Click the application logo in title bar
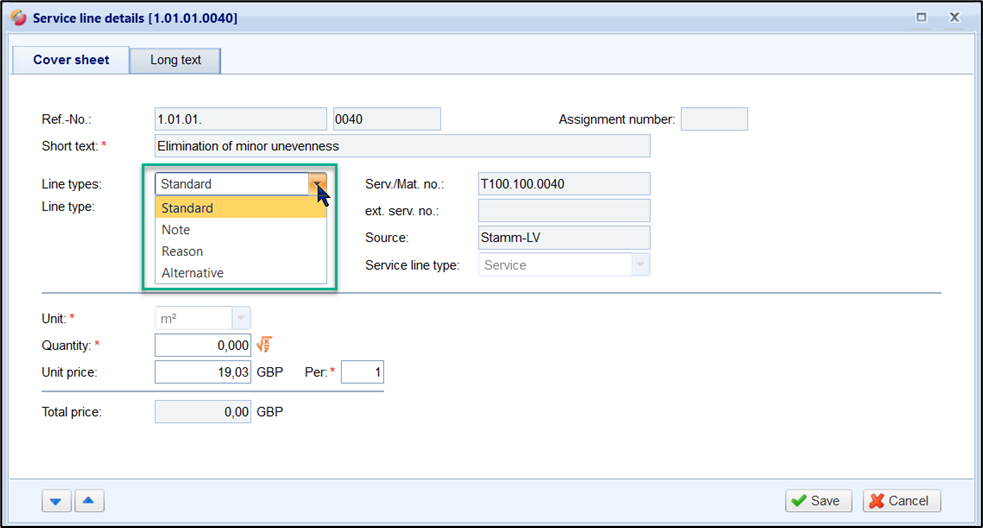The image size is (983, 528). tap(18, 18)
